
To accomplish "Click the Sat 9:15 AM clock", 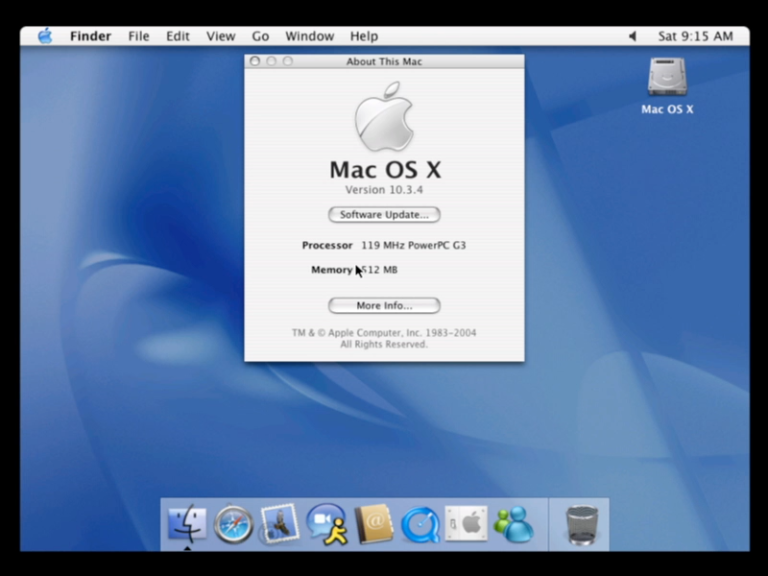I will tap(696, 36).
